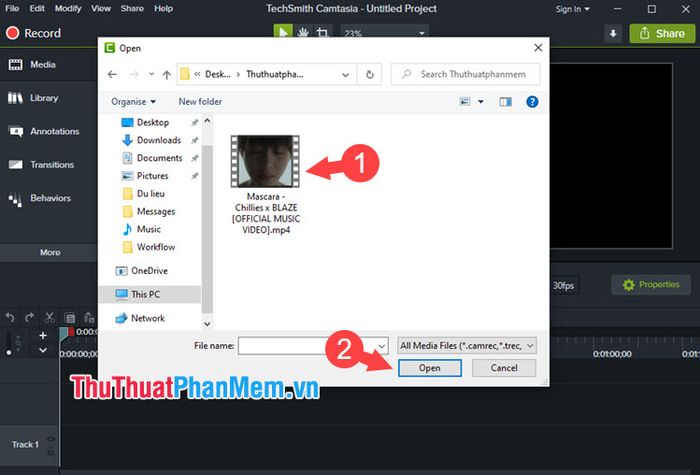Select OneDrive in navigation pane
This screenshot has height=475, width=700.
coord(149,271)
